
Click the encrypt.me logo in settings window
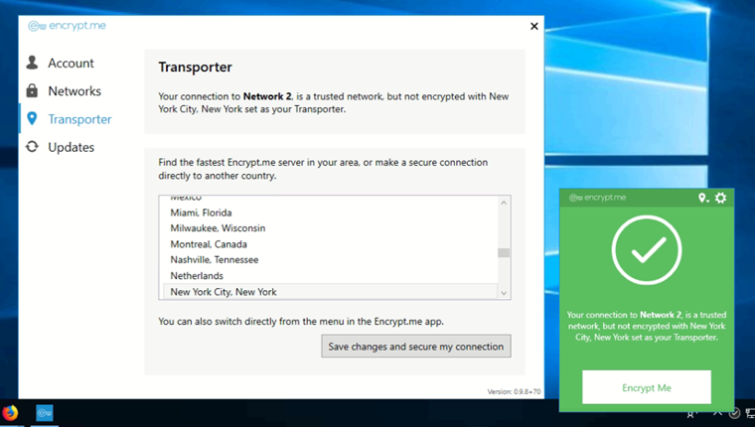(x=67, y=26)
